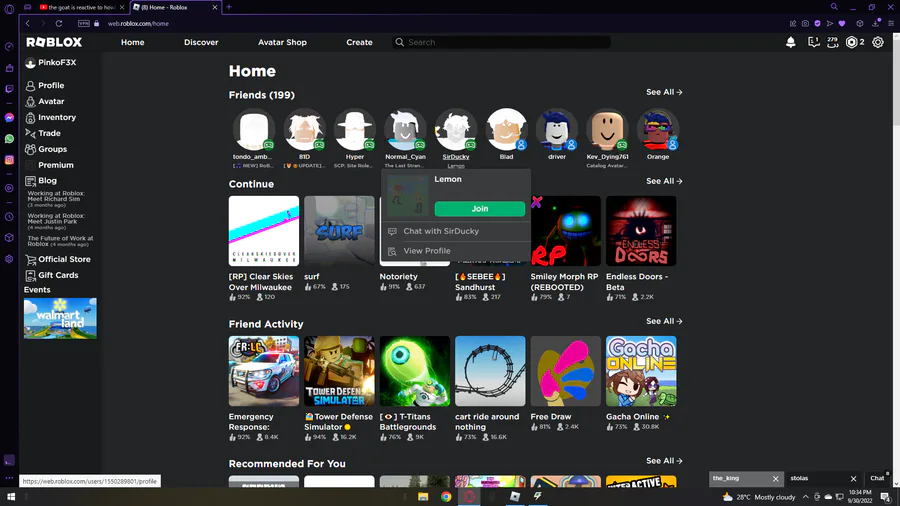Open the Create tab
Image resolution: width=900 pixels, height=506 pixels.
(x=359, y=42)
